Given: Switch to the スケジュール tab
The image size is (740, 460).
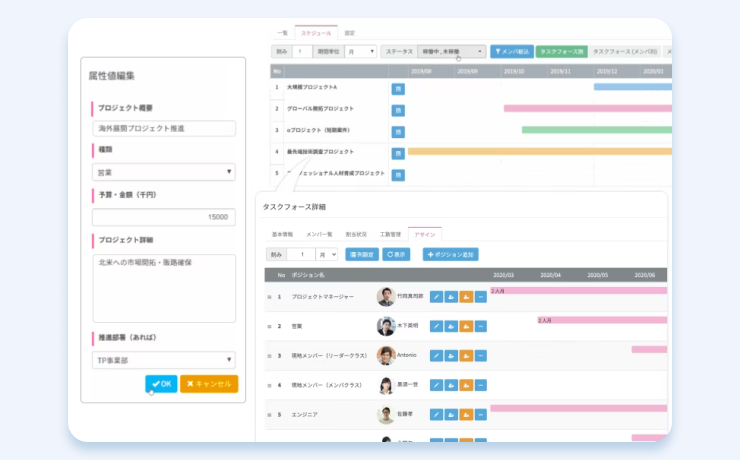Looking at the screenshot, I should point(316,33).
